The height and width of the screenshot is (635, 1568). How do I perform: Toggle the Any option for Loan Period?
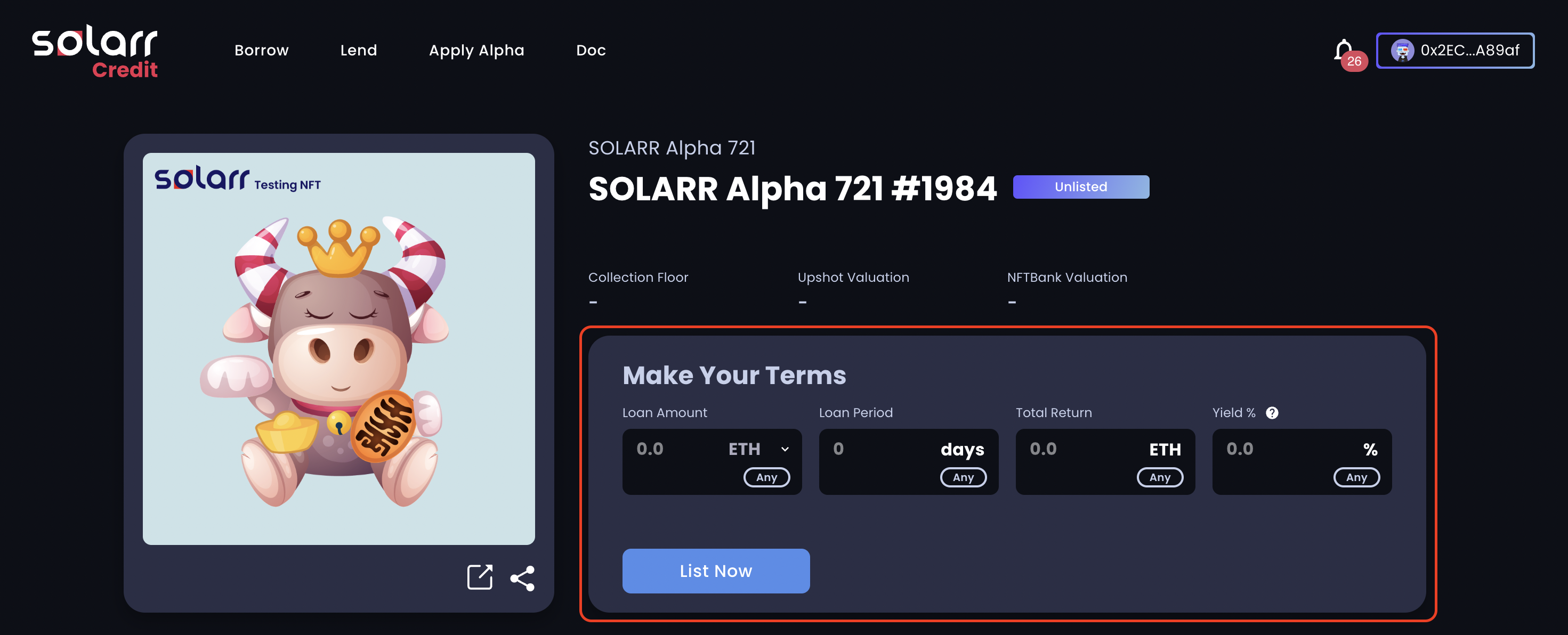[963, 477]
